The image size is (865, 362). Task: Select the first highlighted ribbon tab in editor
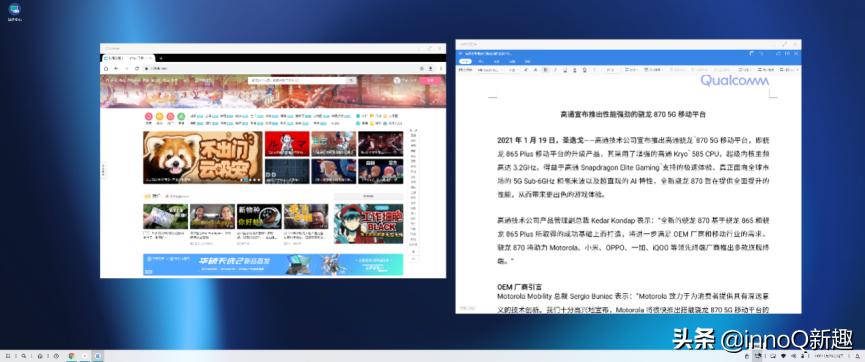pyautogui.click(x=465, y=62)
